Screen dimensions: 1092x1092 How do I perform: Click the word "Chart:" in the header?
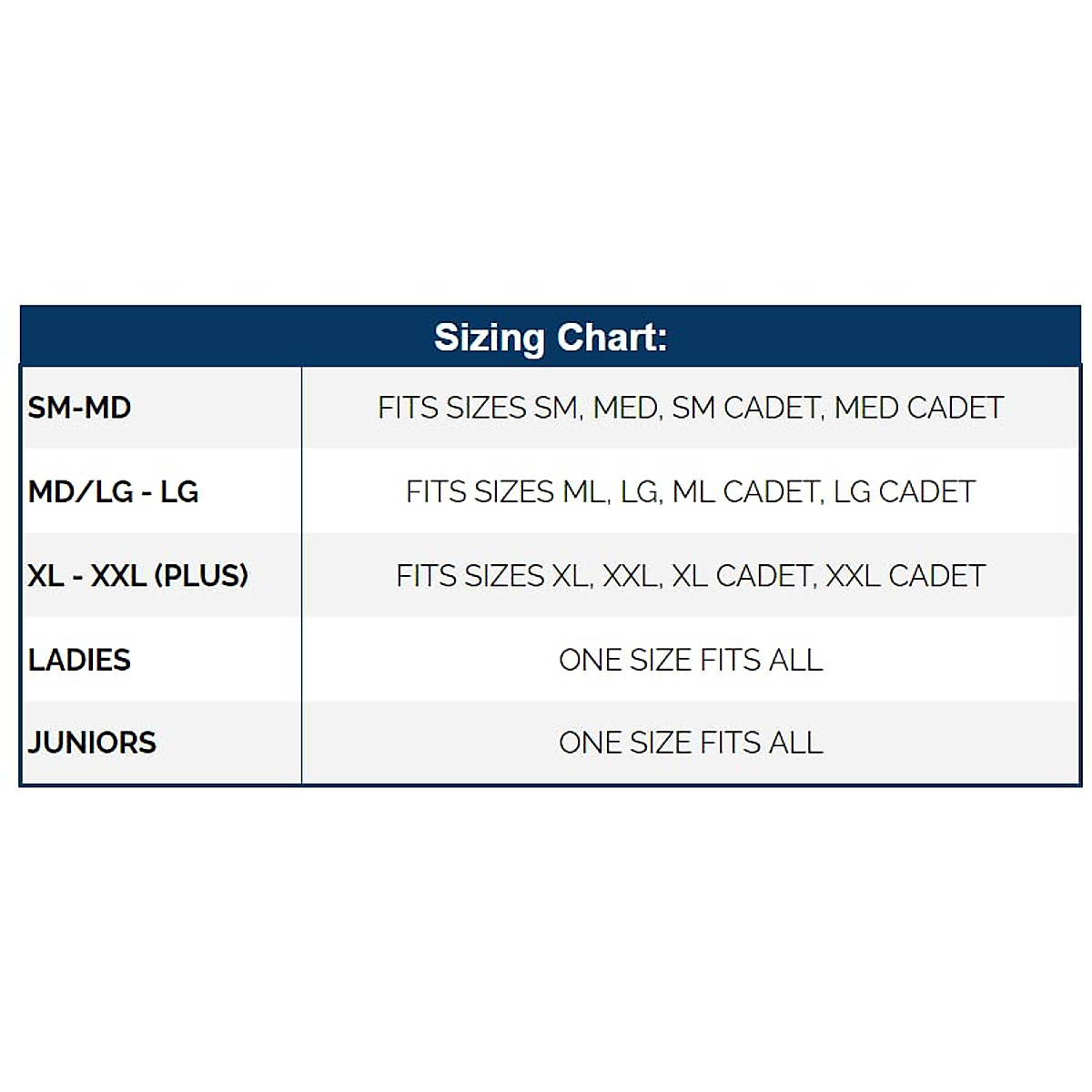[x=612, y=338]
